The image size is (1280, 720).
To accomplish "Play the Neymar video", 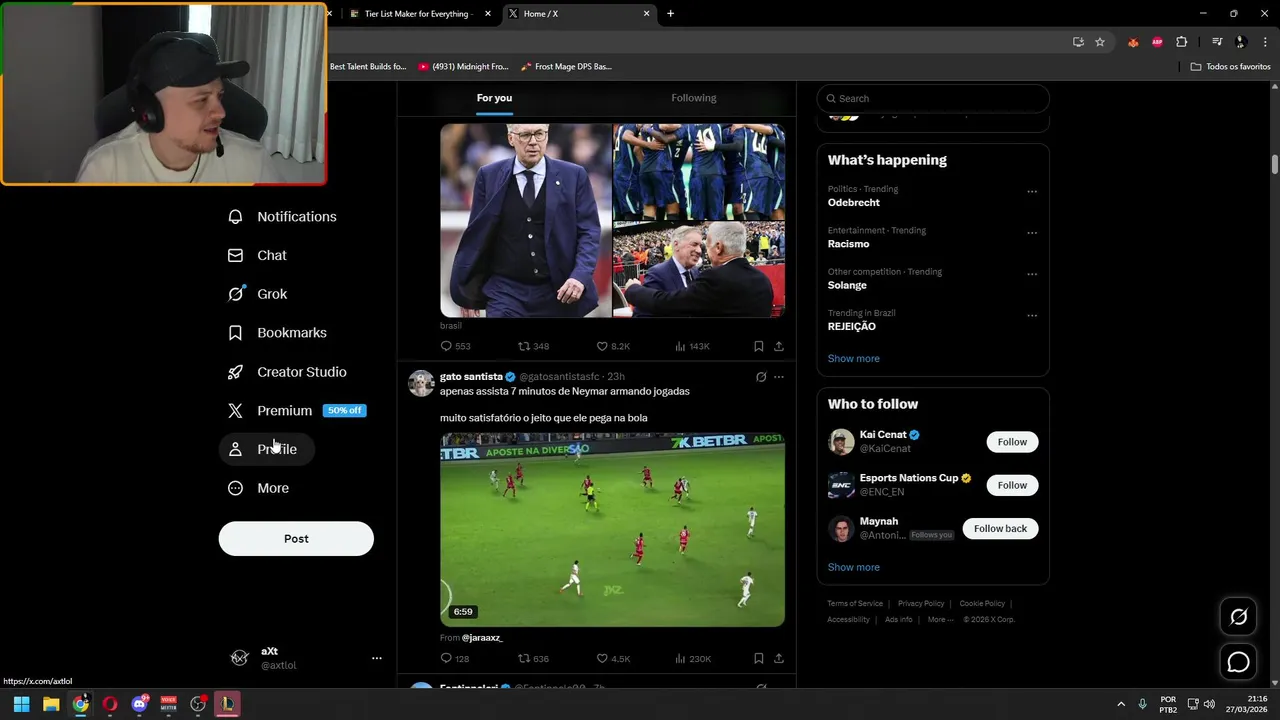I will (612, 530).
